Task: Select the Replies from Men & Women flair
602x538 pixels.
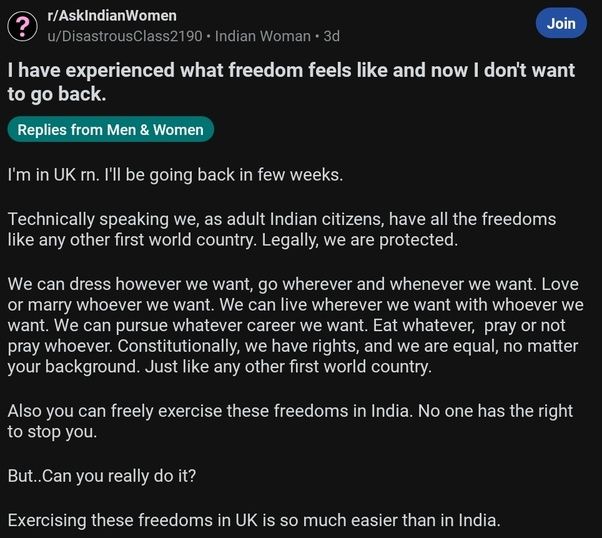Action: (111, 130)
